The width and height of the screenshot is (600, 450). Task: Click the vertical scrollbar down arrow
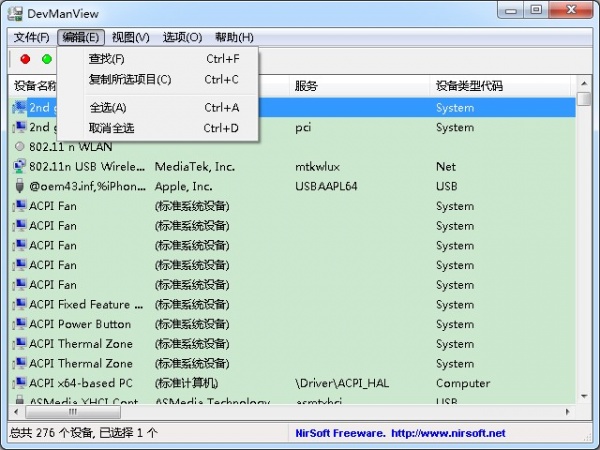(x=585, y=395)
